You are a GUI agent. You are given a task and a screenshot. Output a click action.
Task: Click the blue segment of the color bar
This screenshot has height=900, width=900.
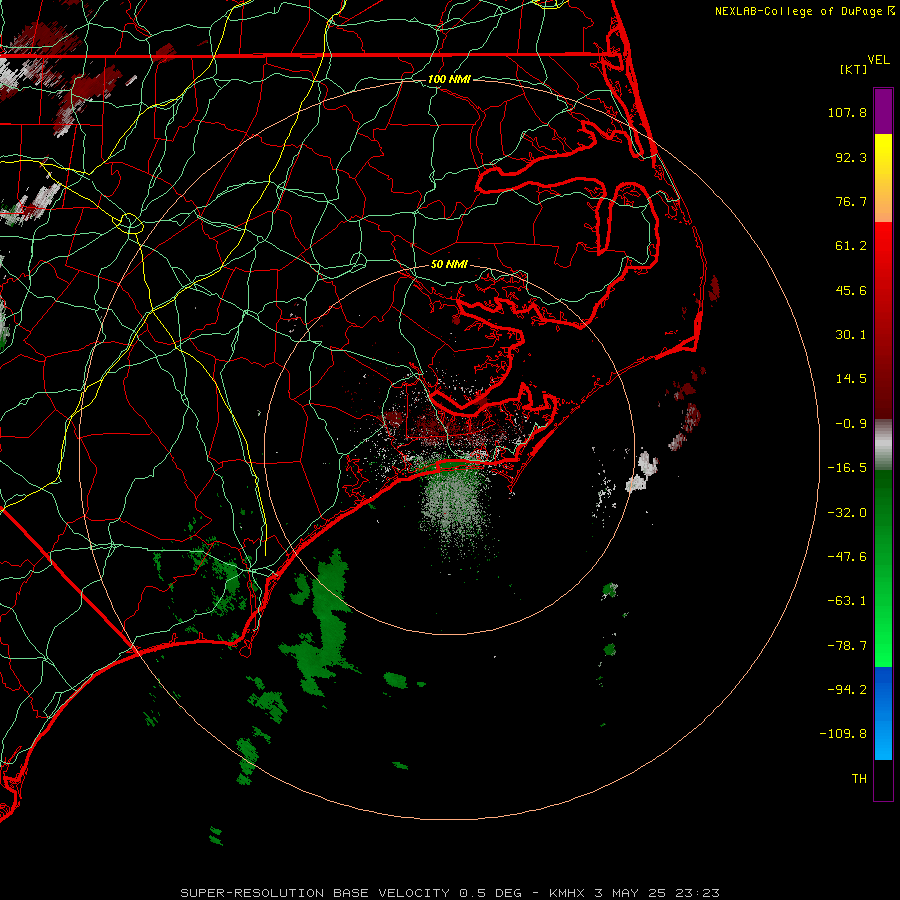(x=883, y=713)
